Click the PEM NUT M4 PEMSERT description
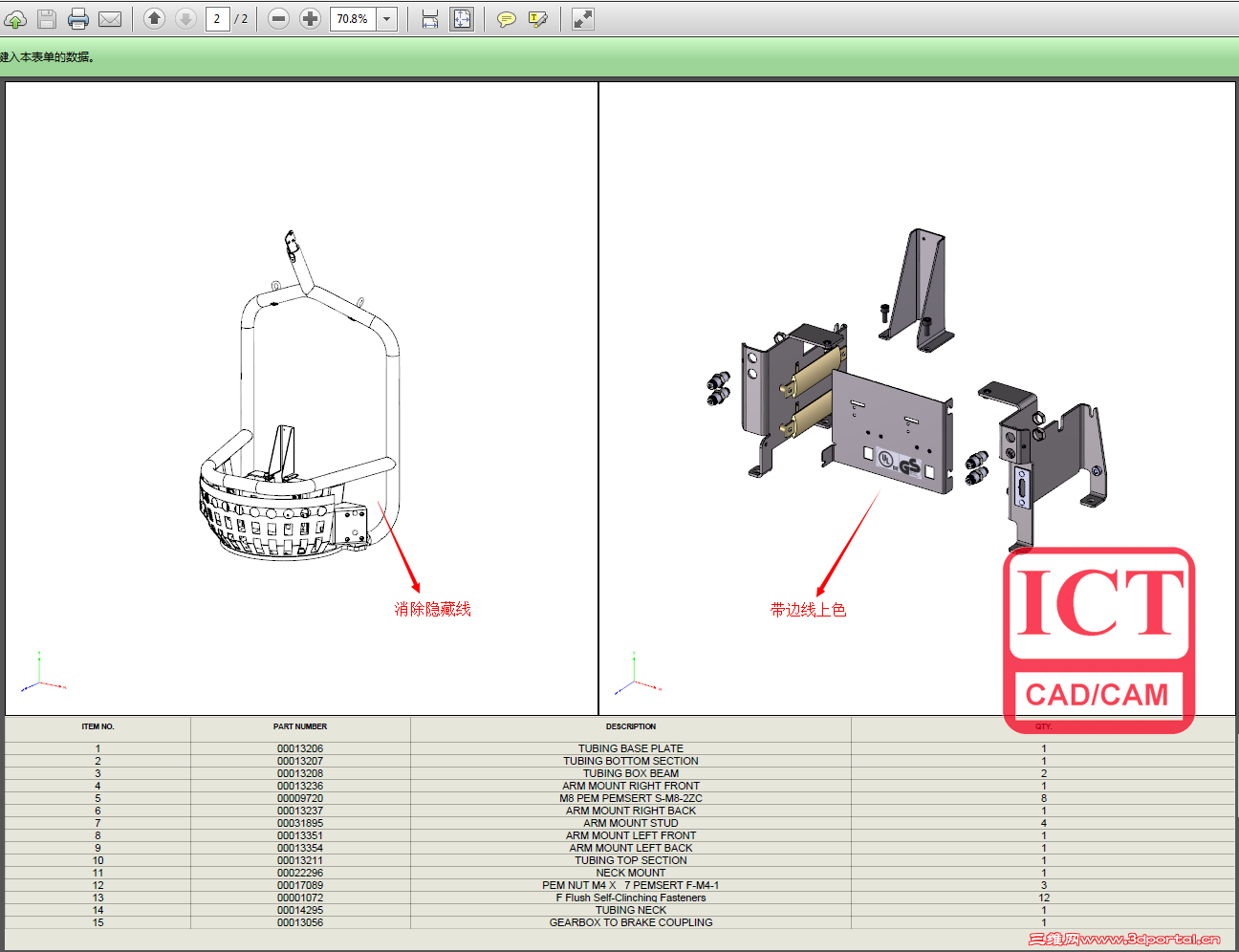The image size is (1239, 952). [x=631, y=885]
